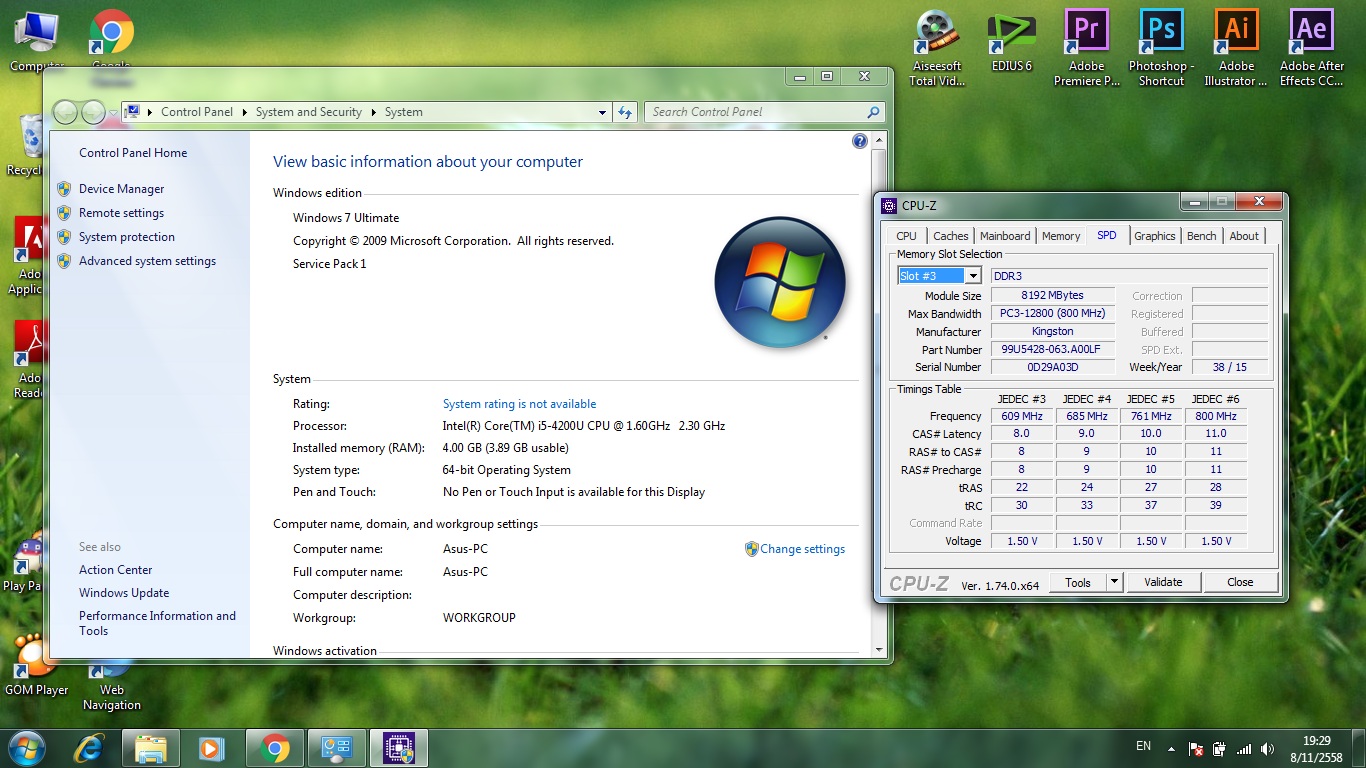Switch to Control Panel taskbar button

coord(337,748)
